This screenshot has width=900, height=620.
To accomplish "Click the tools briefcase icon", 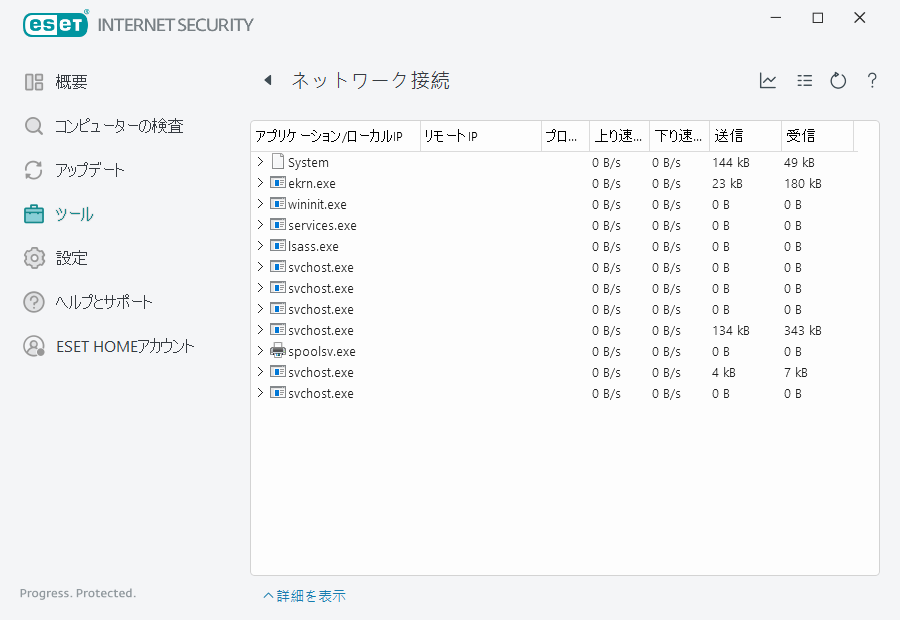I will click(34, 214).
